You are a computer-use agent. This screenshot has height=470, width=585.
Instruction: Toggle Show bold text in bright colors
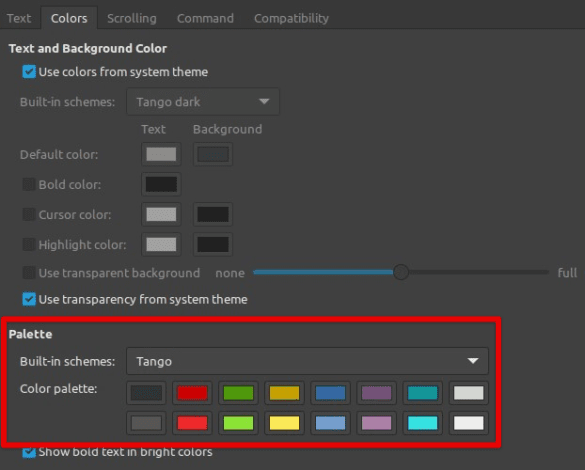coord(29,452)
